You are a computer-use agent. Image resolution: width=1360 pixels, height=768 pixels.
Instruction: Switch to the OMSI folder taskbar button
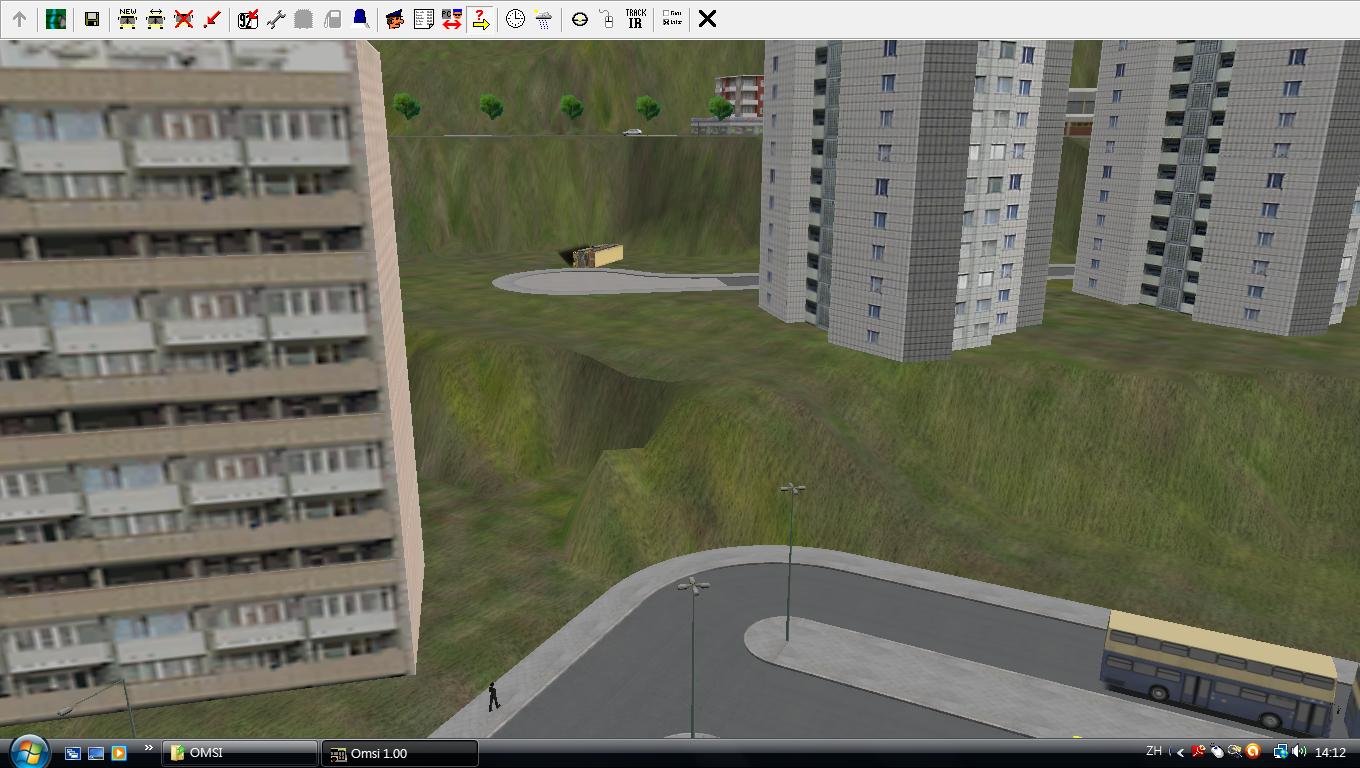pos(239,753)
